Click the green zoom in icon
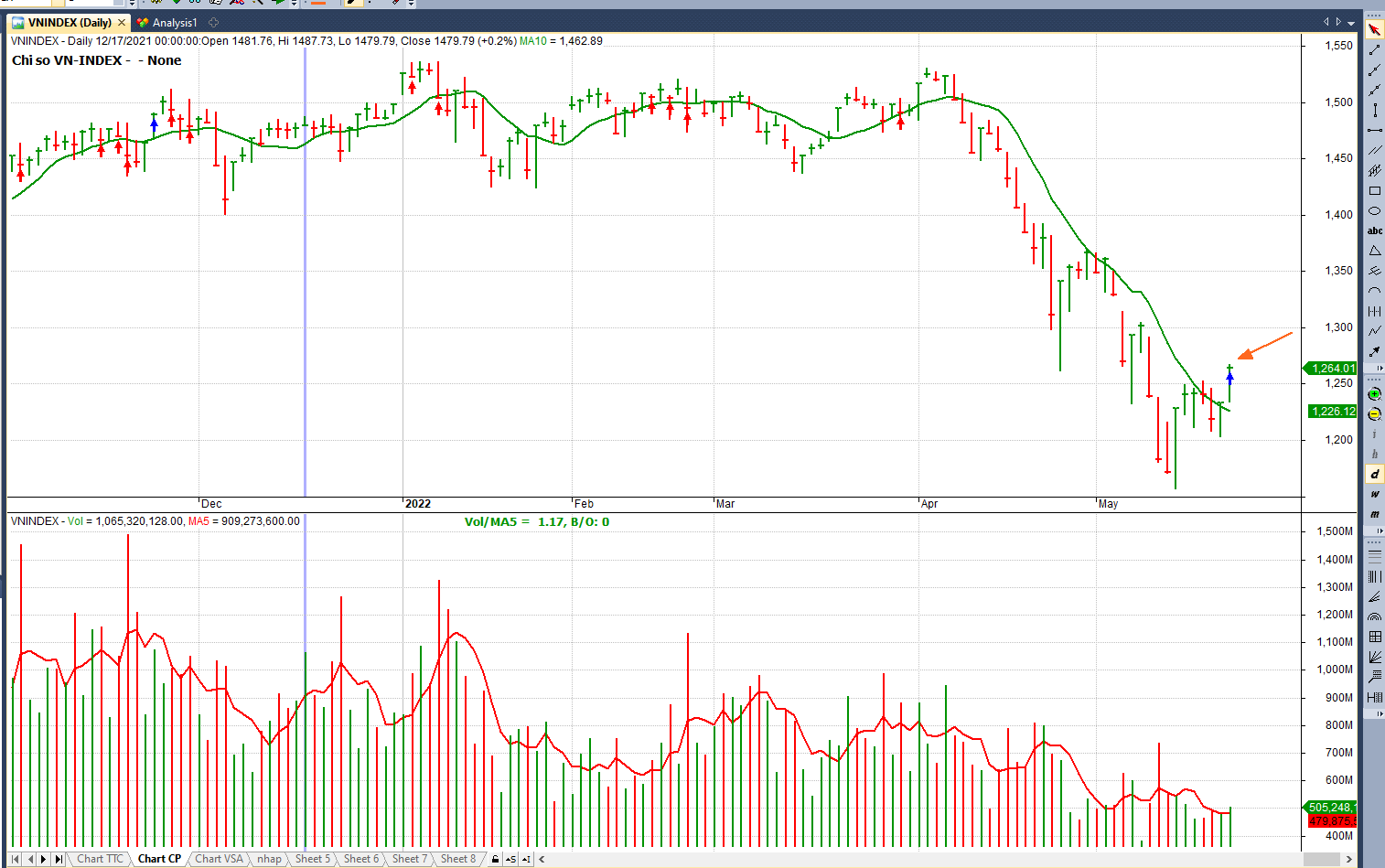This screenshot has width=1385, height=868. click(x=1374, y=394)
